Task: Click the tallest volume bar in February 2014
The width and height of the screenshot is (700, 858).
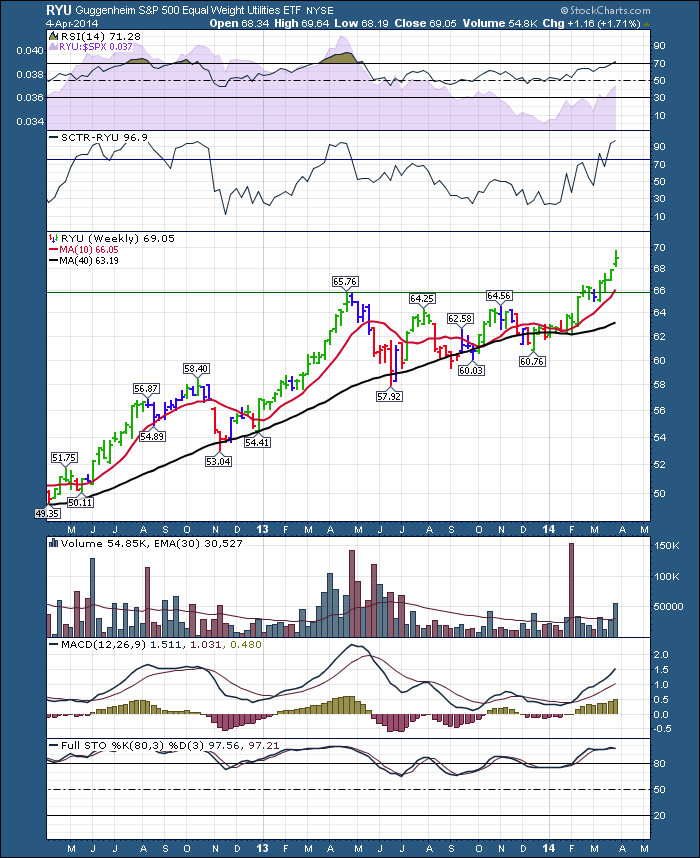Action: click(571, 590)
